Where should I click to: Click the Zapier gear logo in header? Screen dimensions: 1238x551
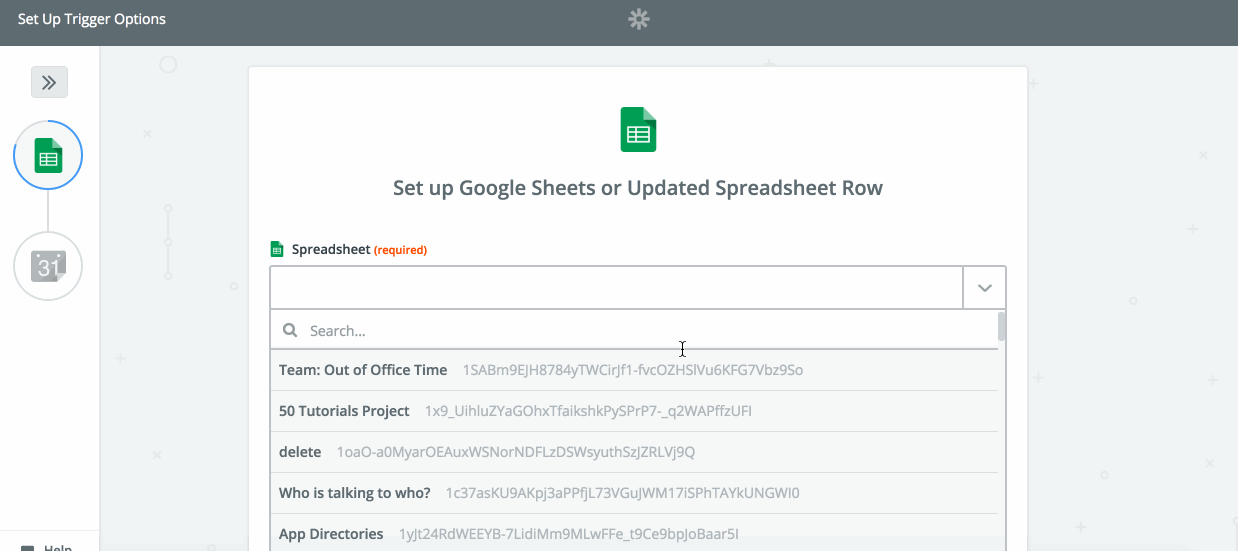click(638, 19)
